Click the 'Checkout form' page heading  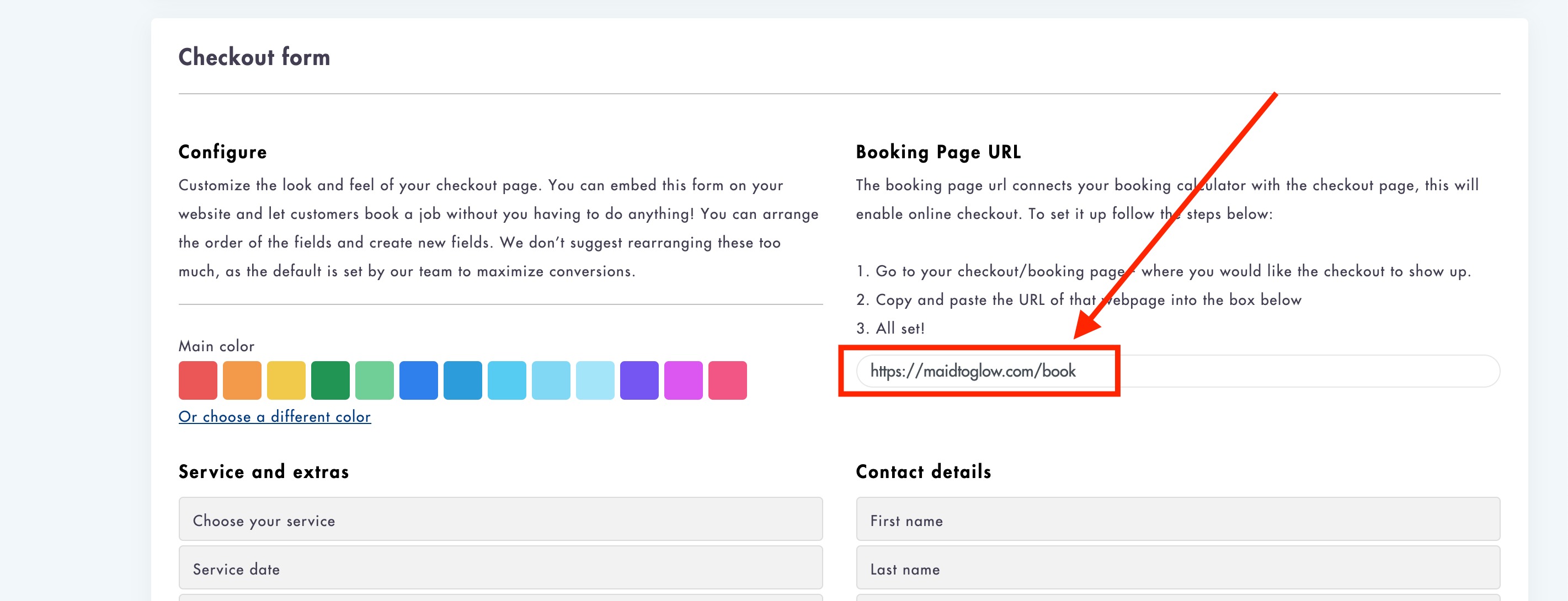tap(254, 57)
